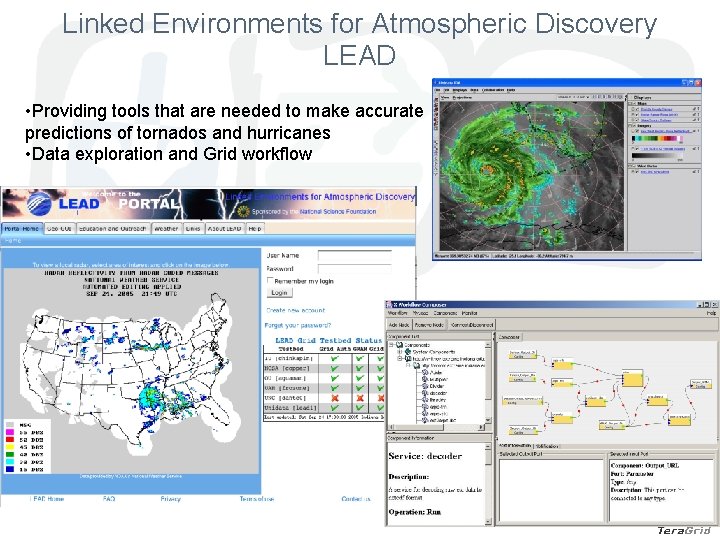
Task: Click the red legend color swatch
Action: click(x=10, y=440)
